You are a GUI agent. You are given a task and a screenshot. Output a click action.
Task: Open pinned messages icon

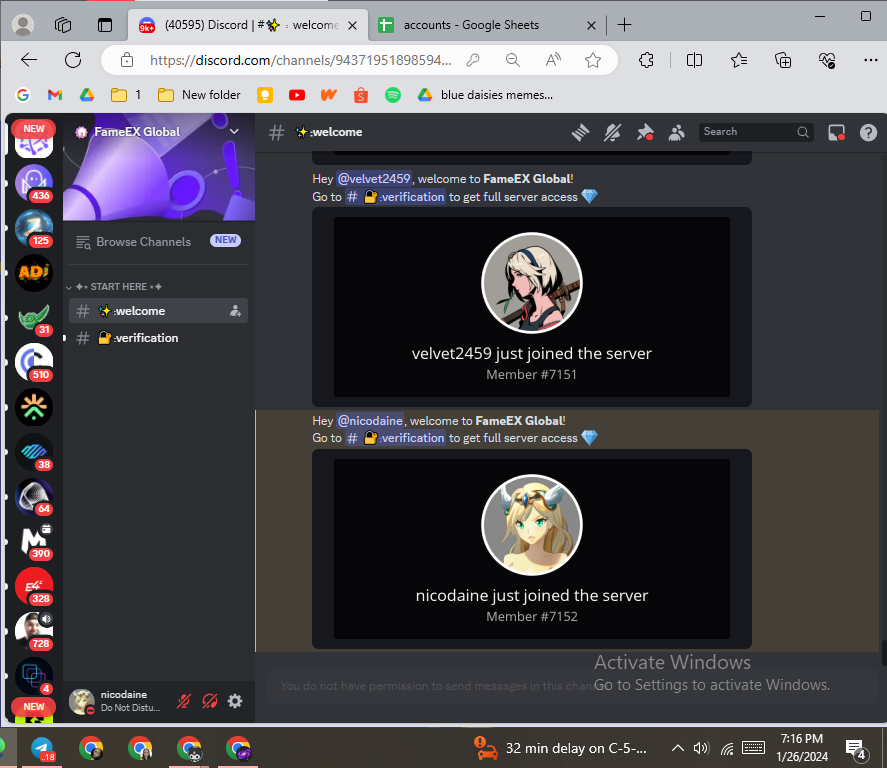(644, 132)
